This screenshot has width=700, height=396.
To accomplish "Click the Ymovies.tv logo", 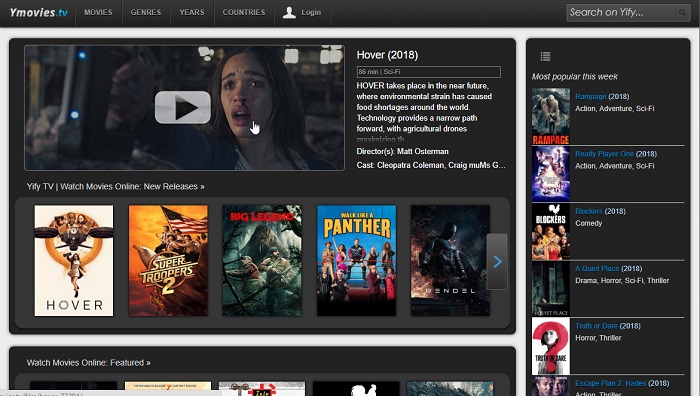I will pos(38,13).
